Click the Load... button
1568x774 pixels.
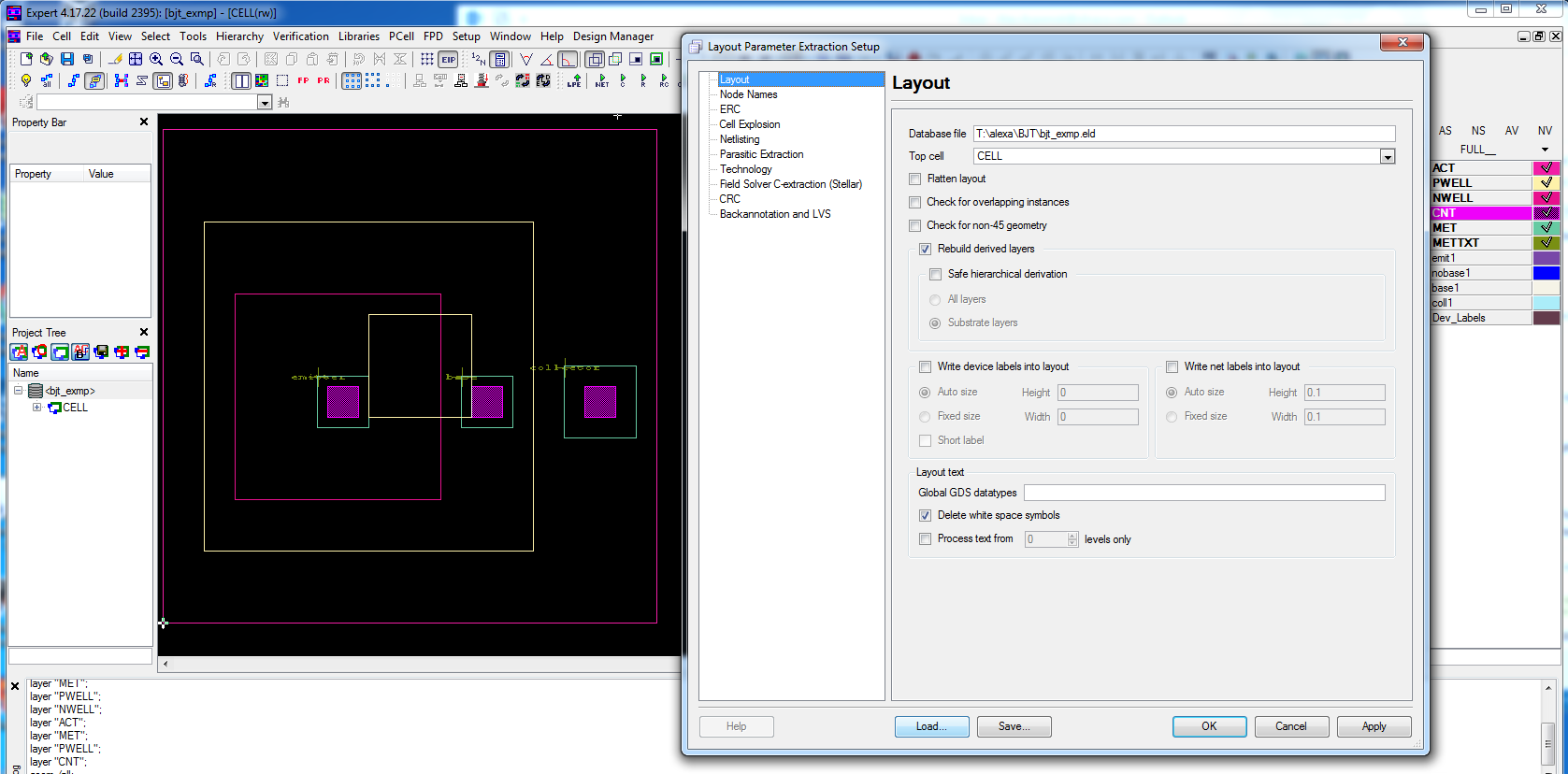(x=931, y=726)
